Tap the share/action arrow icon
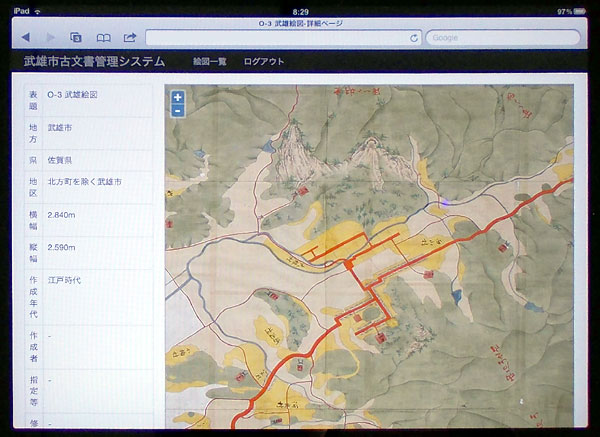This screenshot has width=600, height=437. pos(130,38)
